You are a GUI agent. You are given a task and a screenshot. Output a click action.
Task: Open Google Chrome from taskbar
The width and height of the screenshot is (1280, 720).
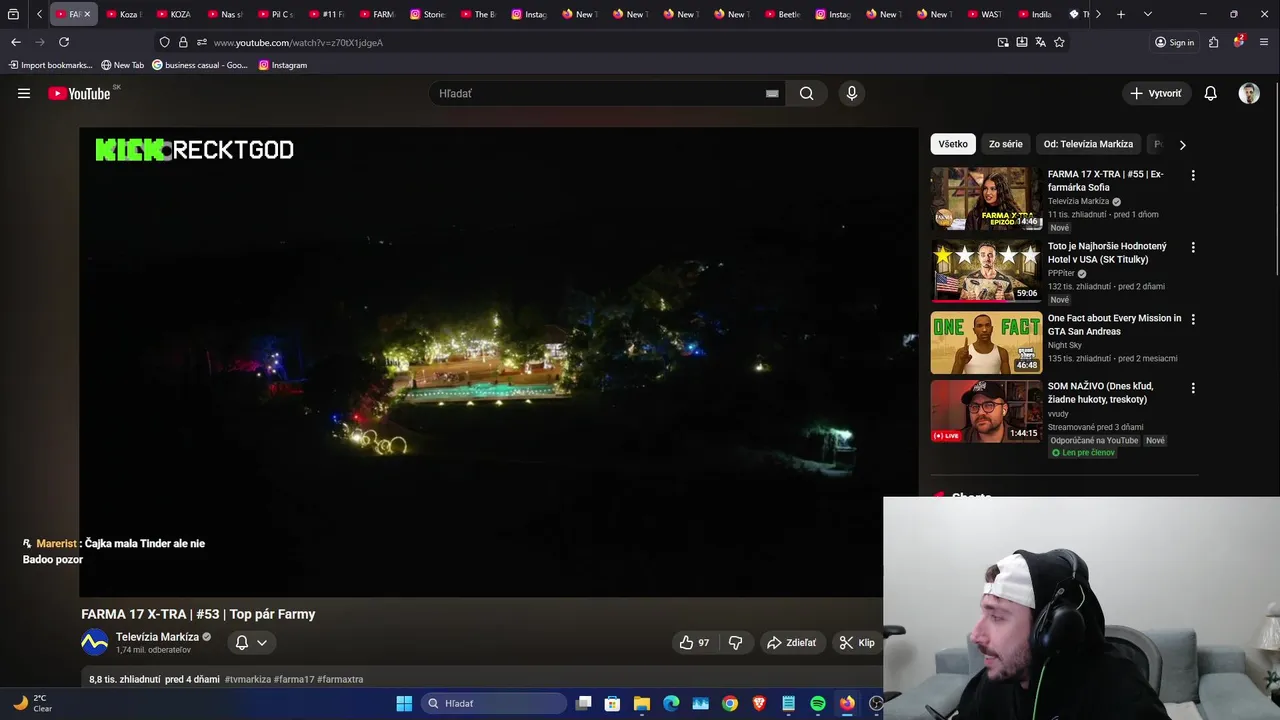[x=730, y=703]
